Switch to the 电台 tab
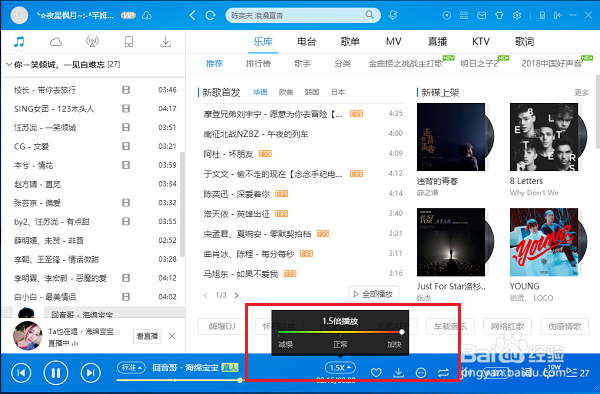Image resolution: width=600 pixels, height=394 pixels. click(307, 41)
